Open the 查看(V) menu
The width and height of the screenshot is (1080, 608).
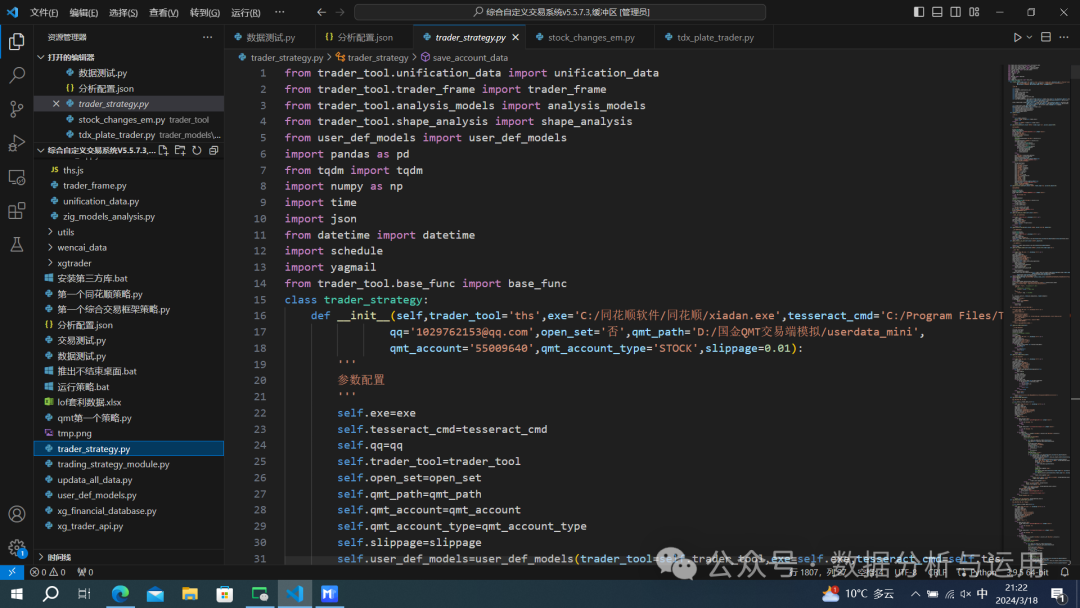164,12
